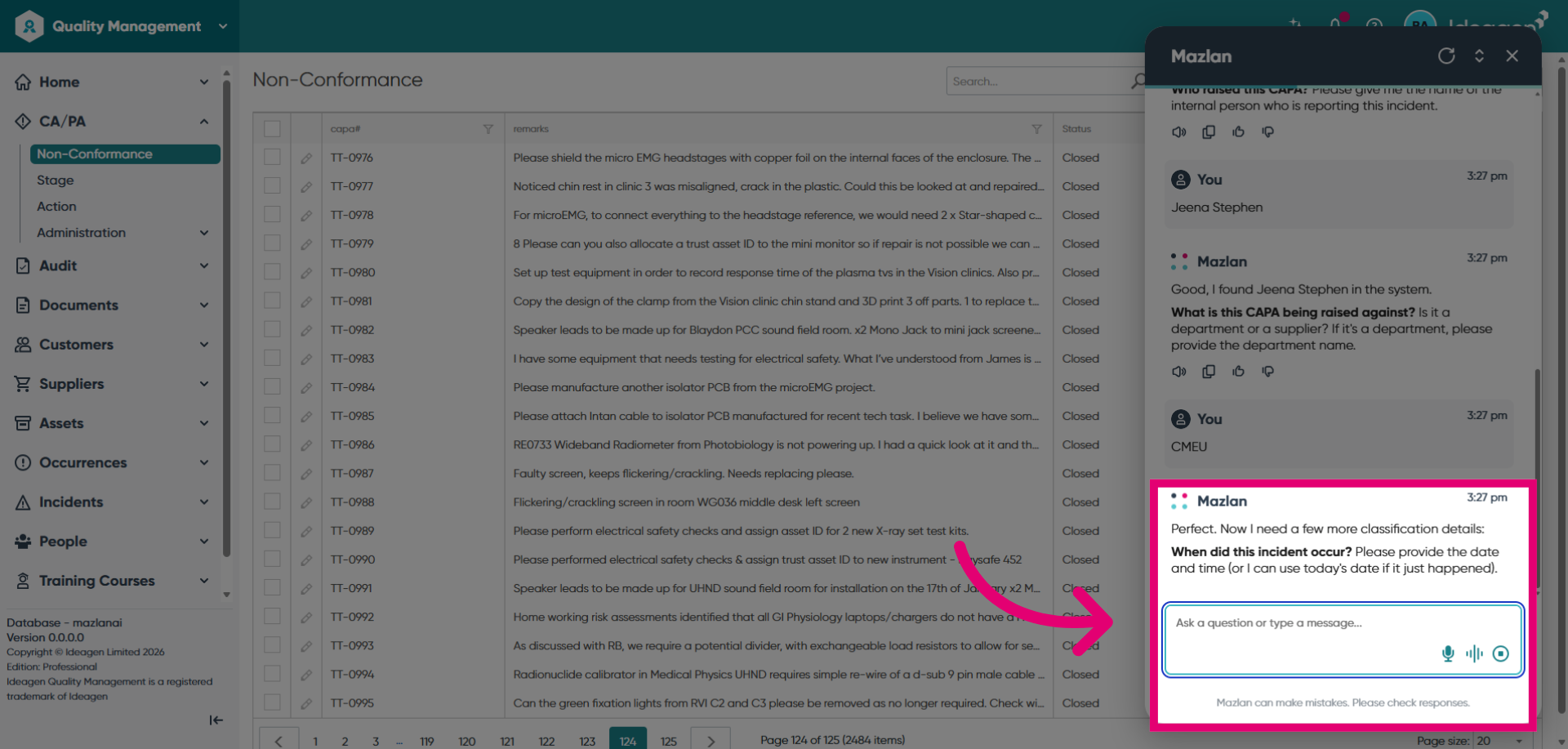Open filter on remarks column
Image resolution: width=1568 pixels, height=749 pixels.
(x=1036, y=129)
